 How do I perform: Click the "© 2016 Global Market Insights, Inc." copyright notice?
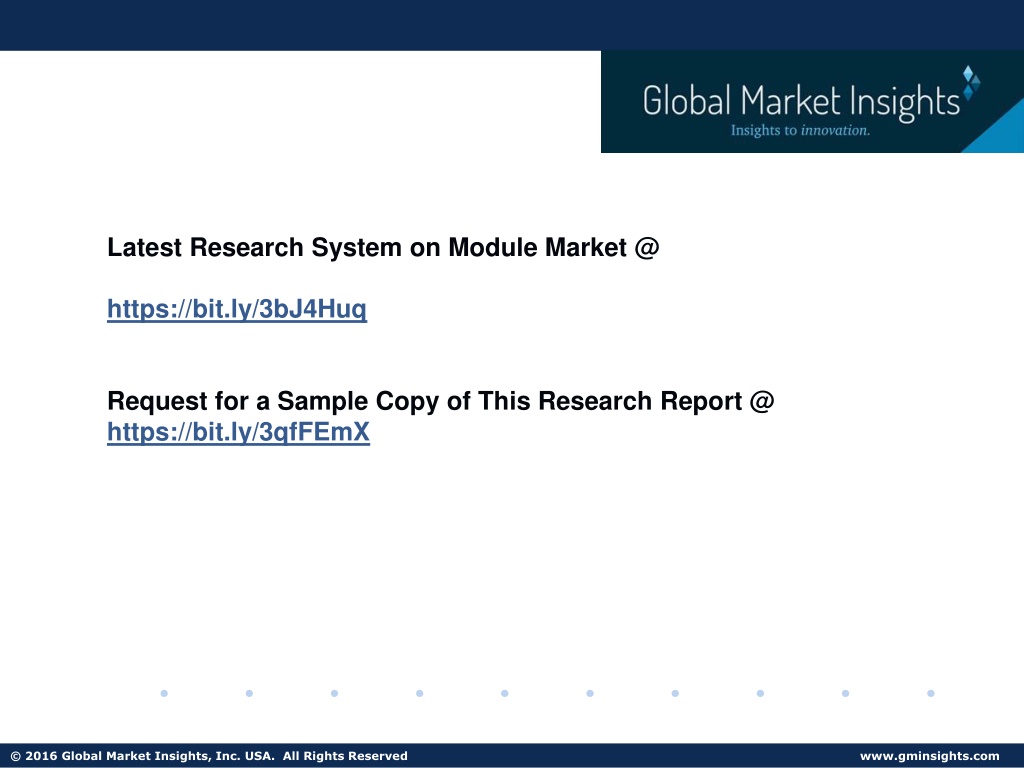[209, 756]
